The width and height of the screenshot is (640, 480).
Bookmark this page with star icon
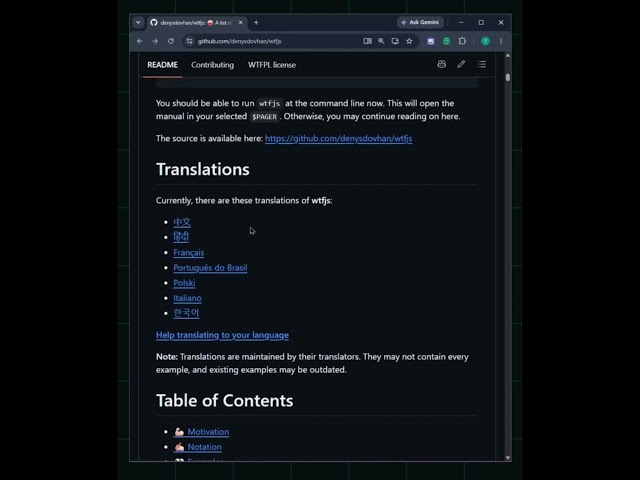click(x=409, y=41)
